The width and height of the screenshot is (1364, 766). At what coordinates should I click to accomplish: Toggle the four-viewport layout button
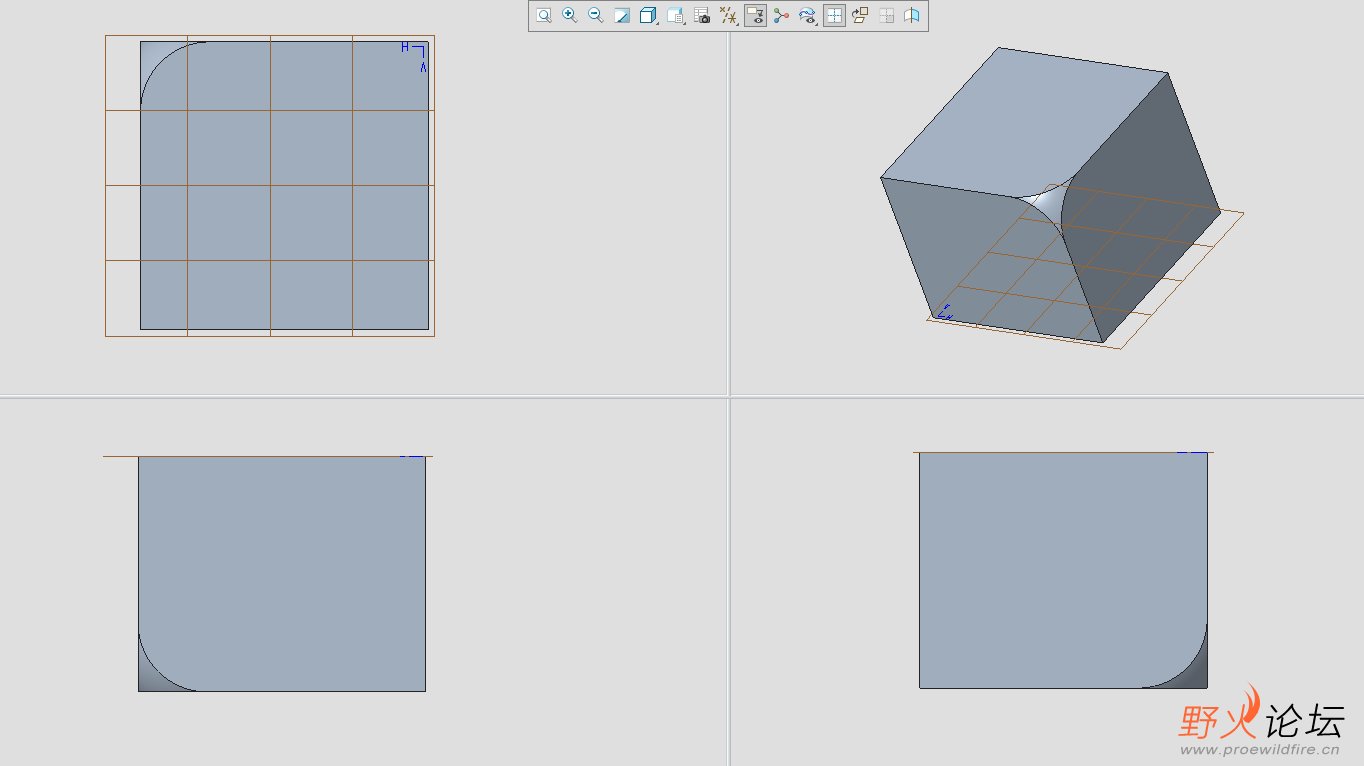tap(833, 15)
